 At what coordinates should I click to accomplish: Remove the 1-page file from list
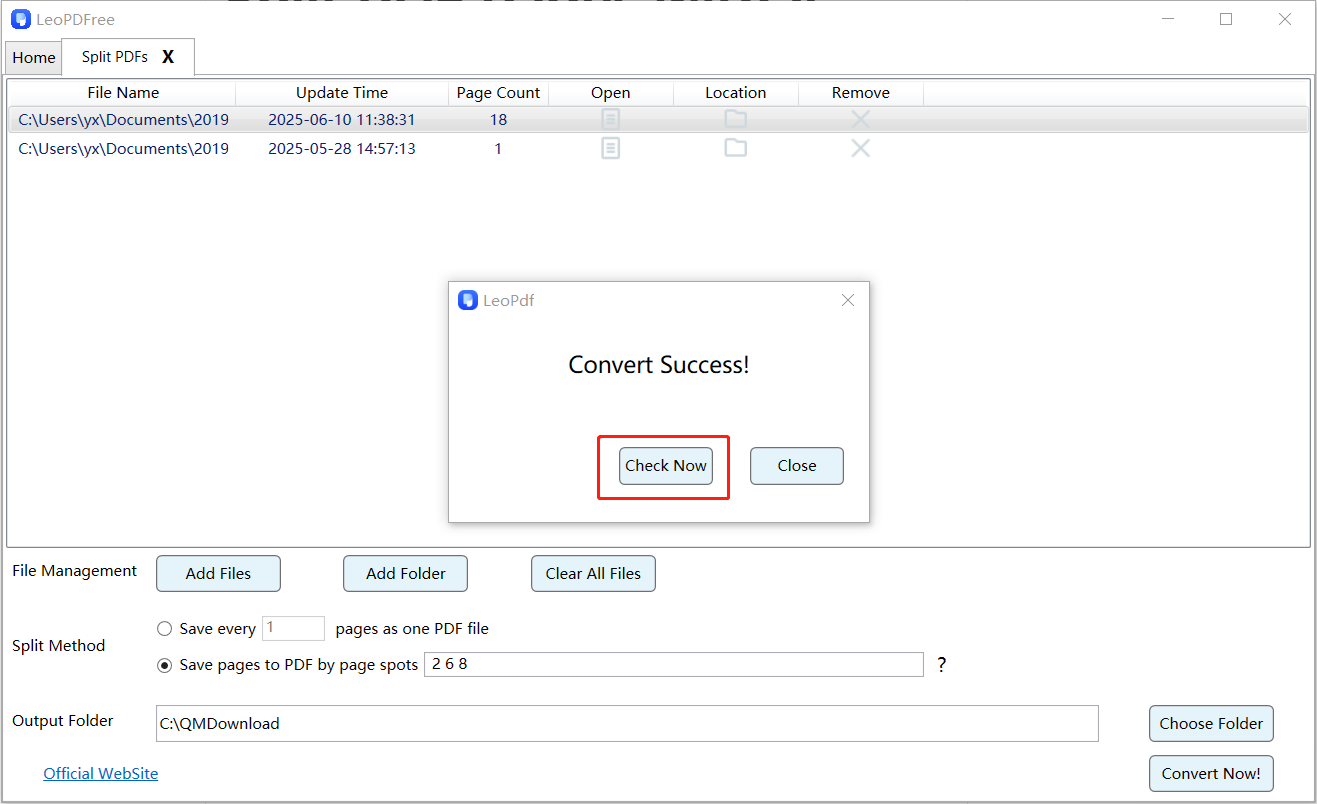click(860, 148)
